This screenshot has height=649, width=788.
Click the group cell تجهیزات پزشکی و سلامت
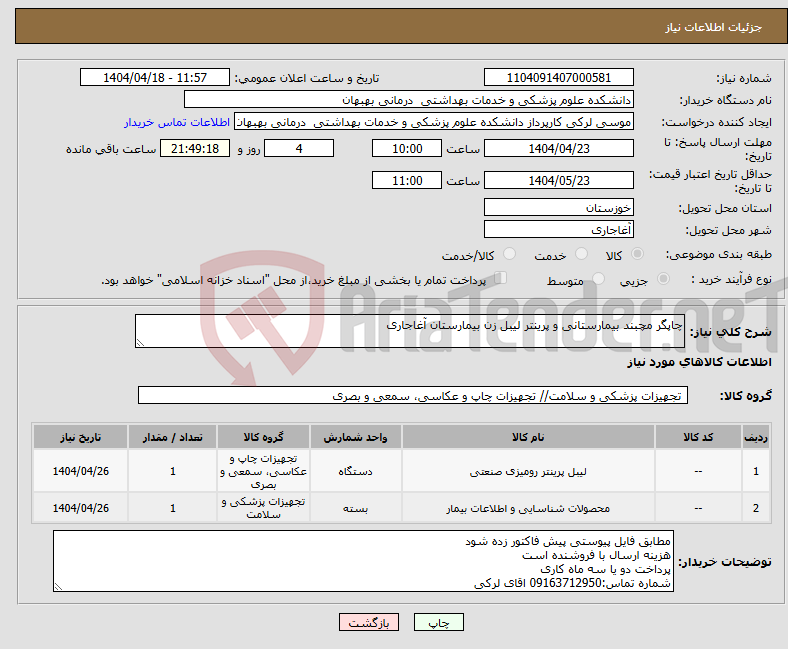pos(263,508)
